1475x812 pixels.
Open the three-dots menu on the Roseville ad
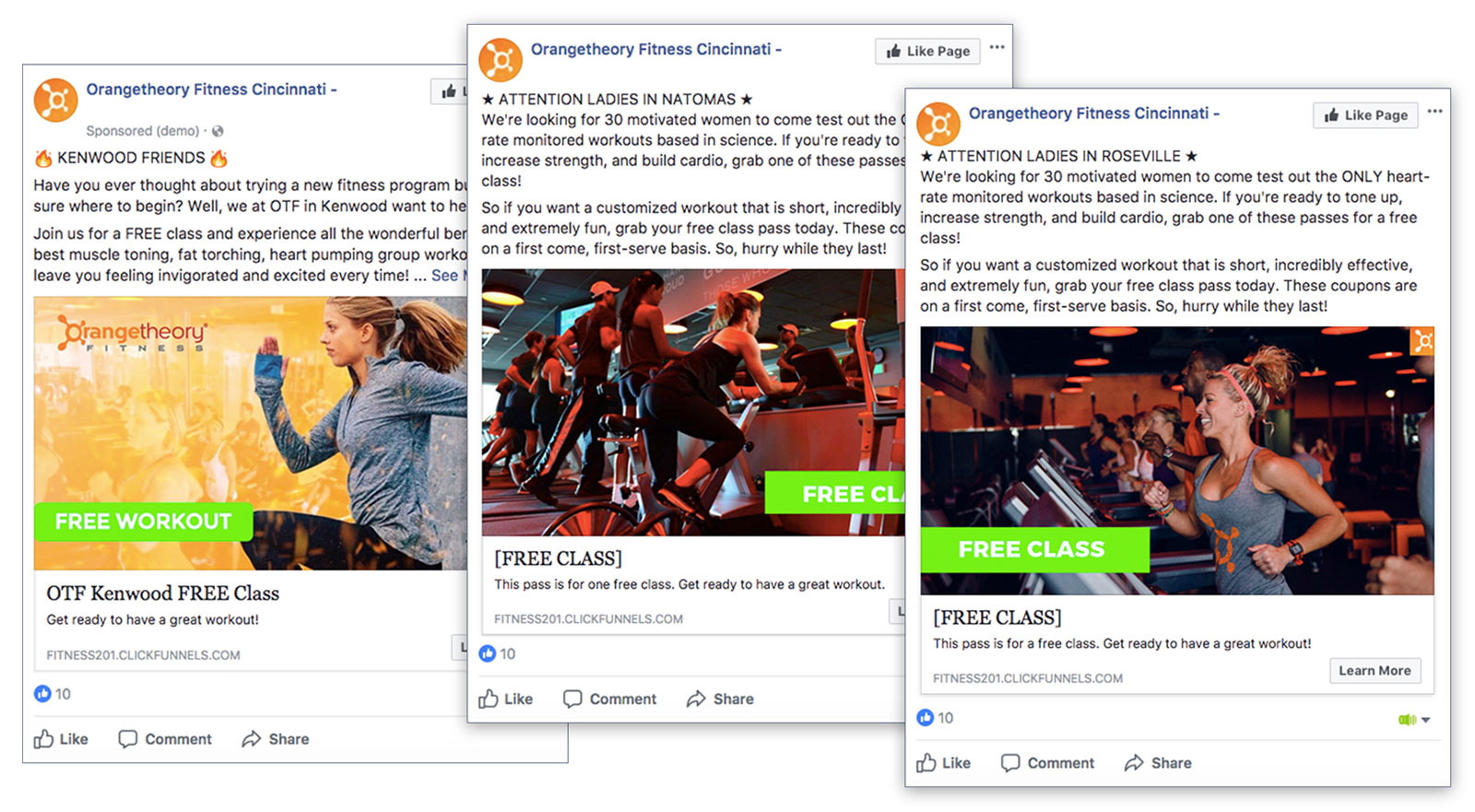pyautogui.click(x=1434, y=112)
